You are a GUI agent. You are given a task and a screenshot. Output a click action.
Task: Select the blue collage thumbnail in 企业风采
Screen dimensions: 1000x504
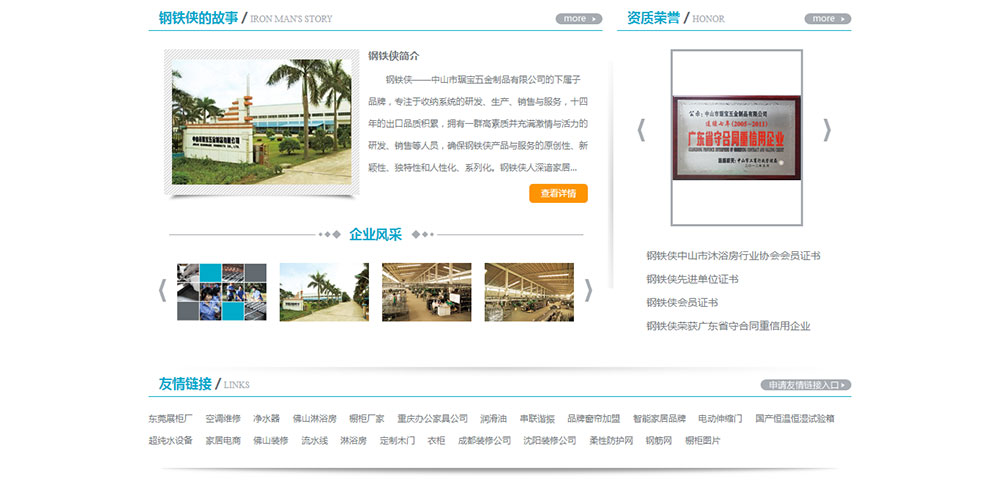(222, 292)
